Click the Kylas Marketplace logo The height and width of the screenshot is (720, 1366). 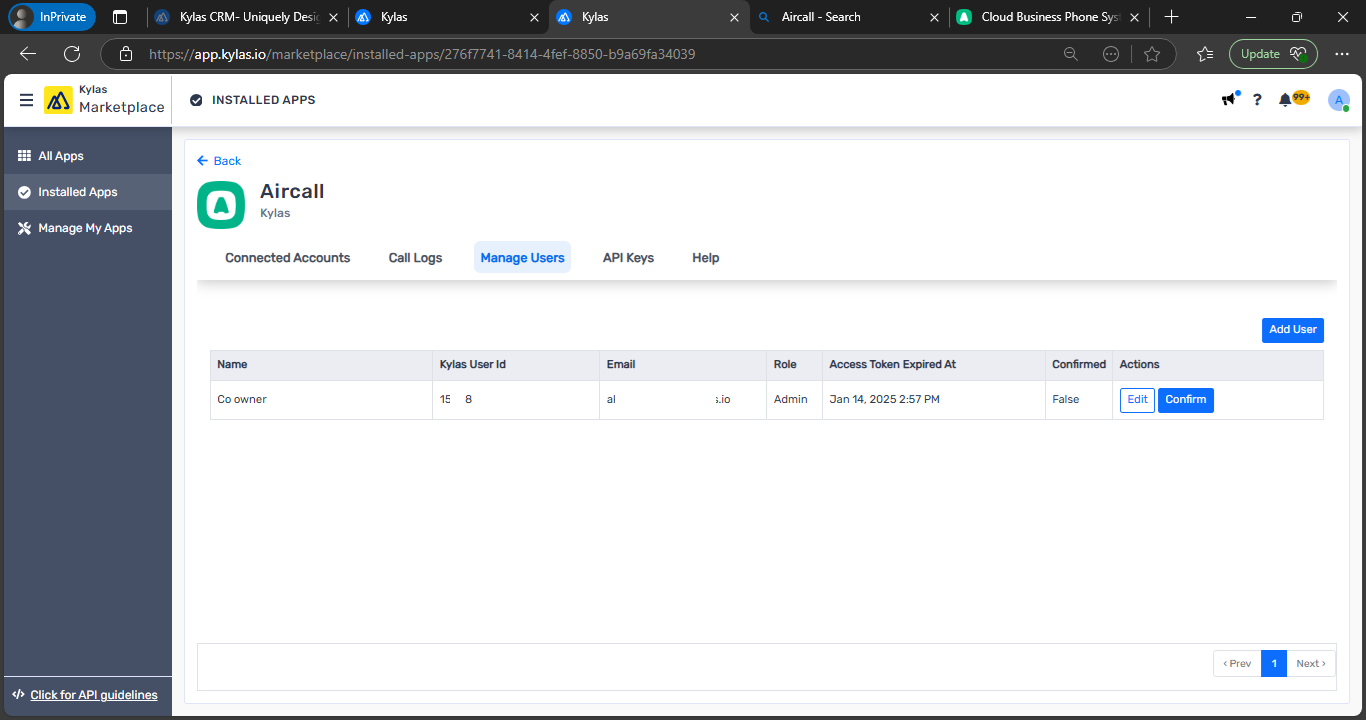[x=105, y=100]
